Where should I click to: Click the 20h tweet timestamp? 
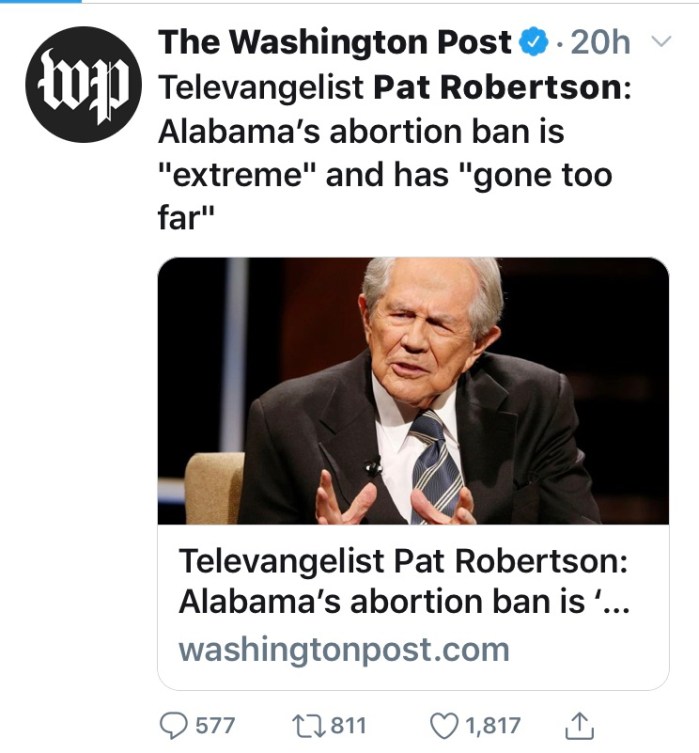[x=606, y=42]
